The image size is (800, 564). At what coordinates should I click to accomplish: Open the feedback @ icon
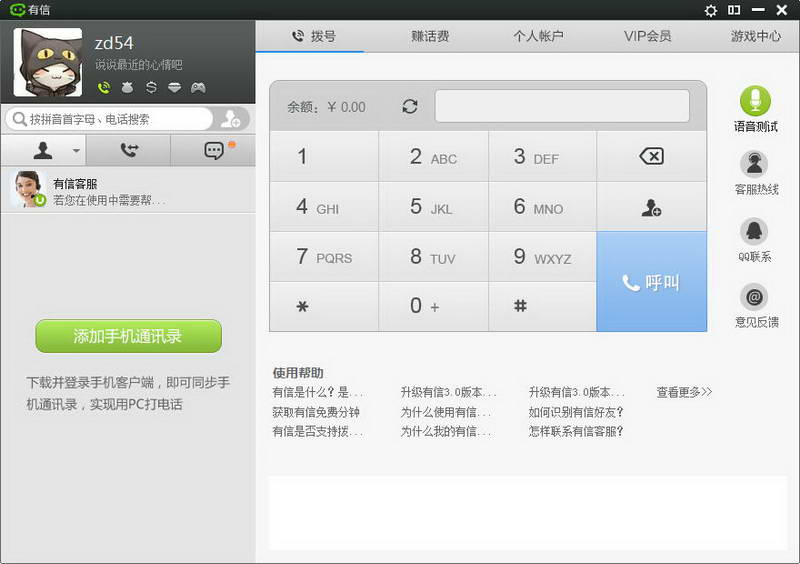[x=755, y=297]
